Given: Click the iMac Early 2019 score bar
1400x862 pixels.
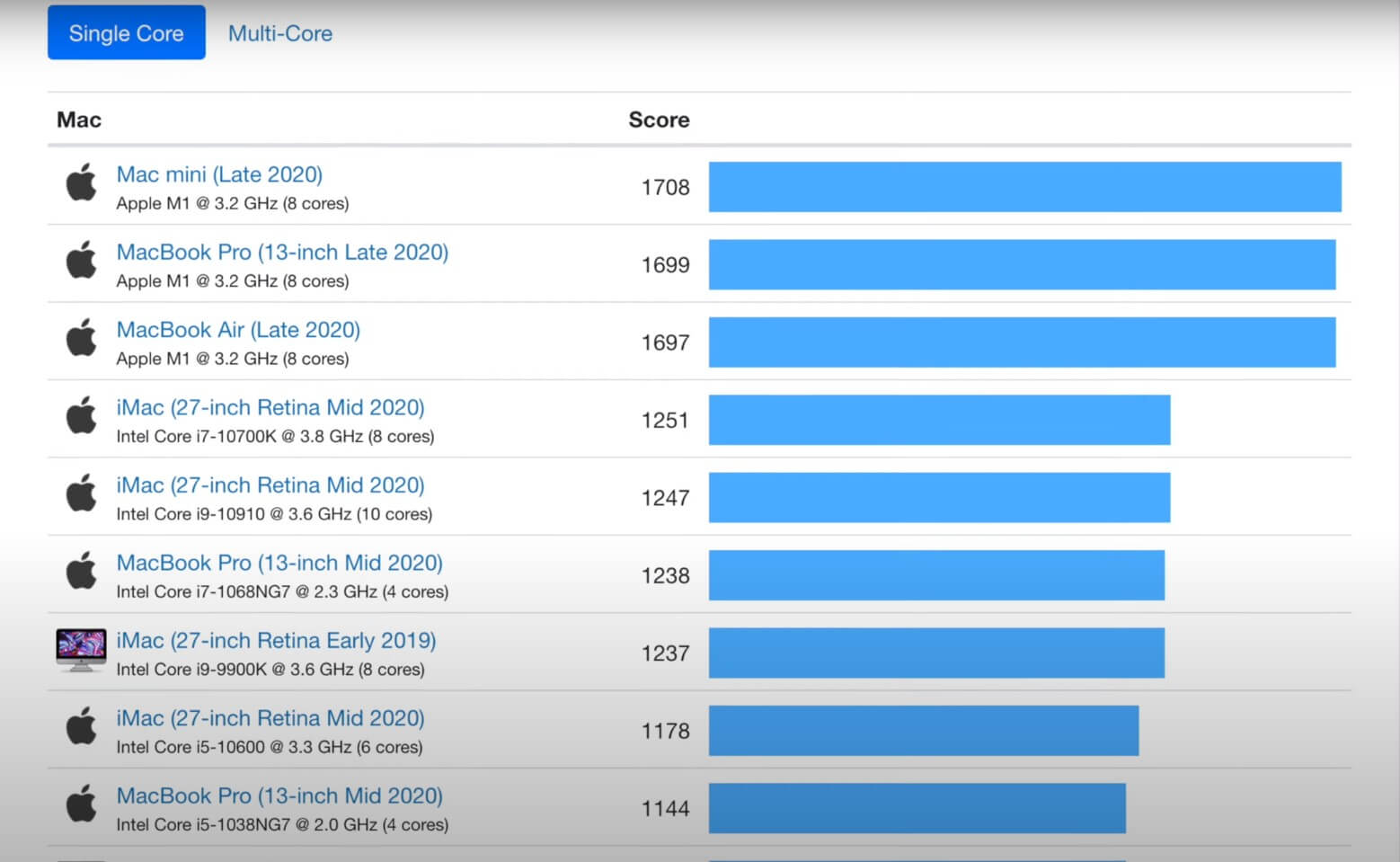Looking at the screenshot, I should click(x=937, y=653).
